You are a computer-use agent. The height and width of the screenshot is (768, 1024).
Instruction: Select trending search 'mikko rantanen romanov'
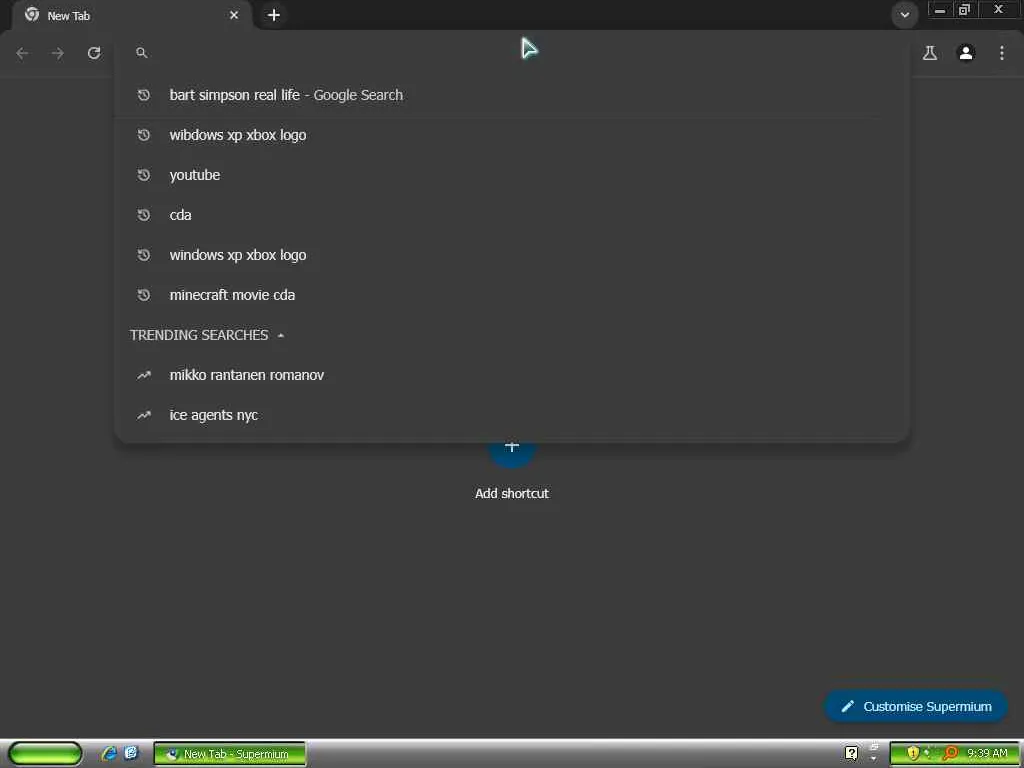(x=512, y=375)
